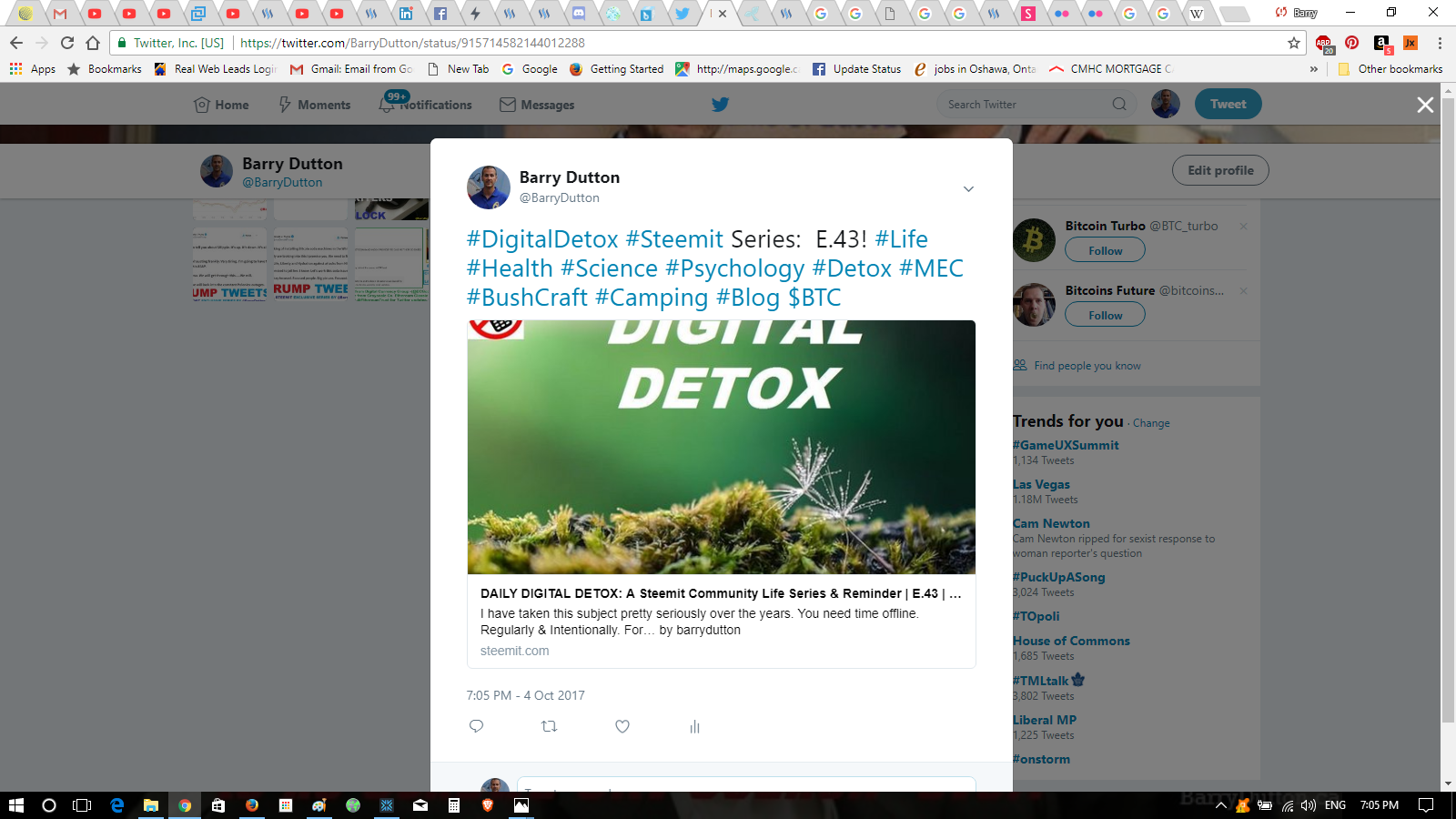Open the #PuckUpASong trend

tap(1059, 577)
